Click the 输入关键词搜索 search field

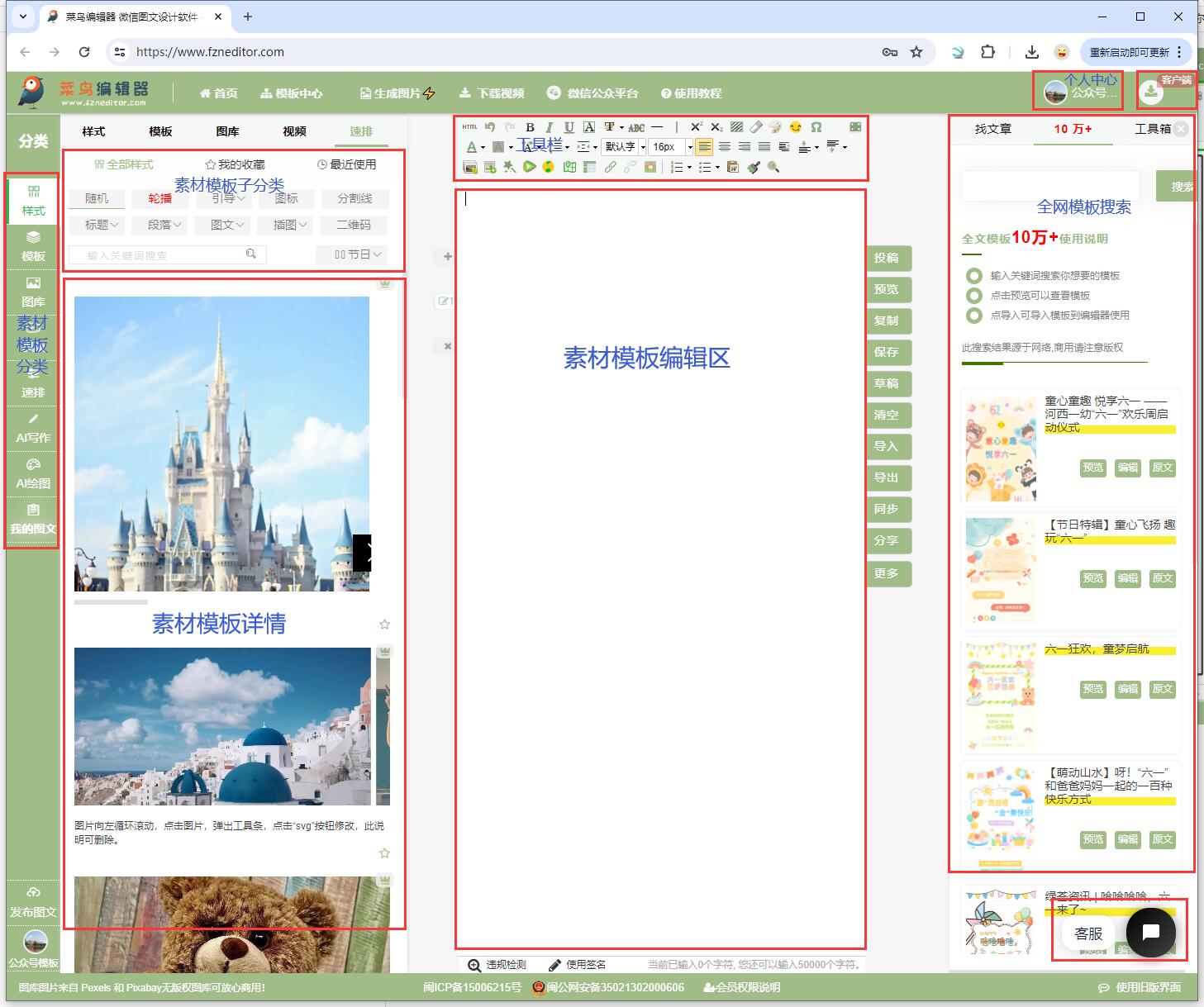click(x=167, y=255)
